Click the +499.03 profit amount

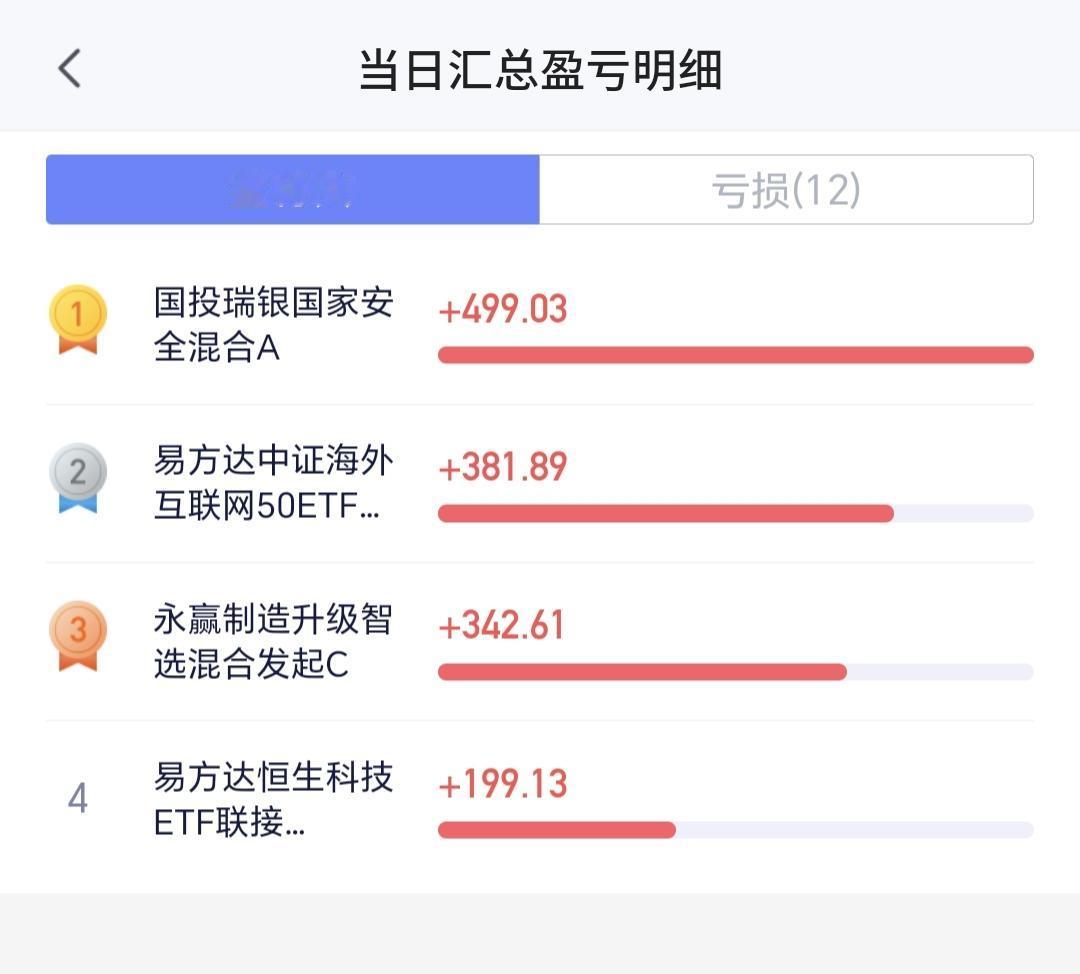click(503, 309)
